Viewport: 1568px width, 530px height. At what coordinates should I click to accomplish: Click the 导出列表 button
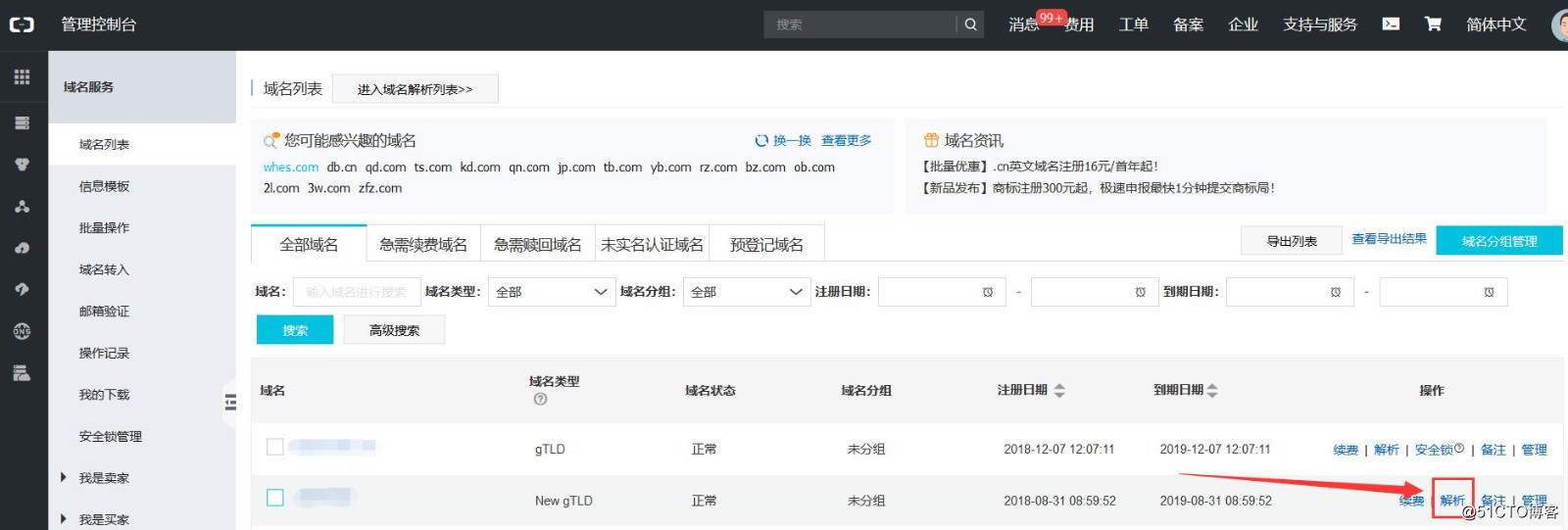(1292, 241)
